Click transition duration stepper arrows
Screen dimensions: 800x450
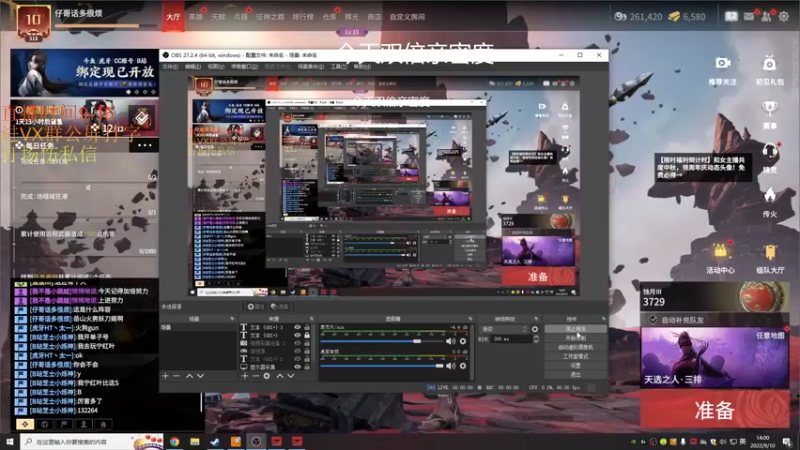coord(536,339)
